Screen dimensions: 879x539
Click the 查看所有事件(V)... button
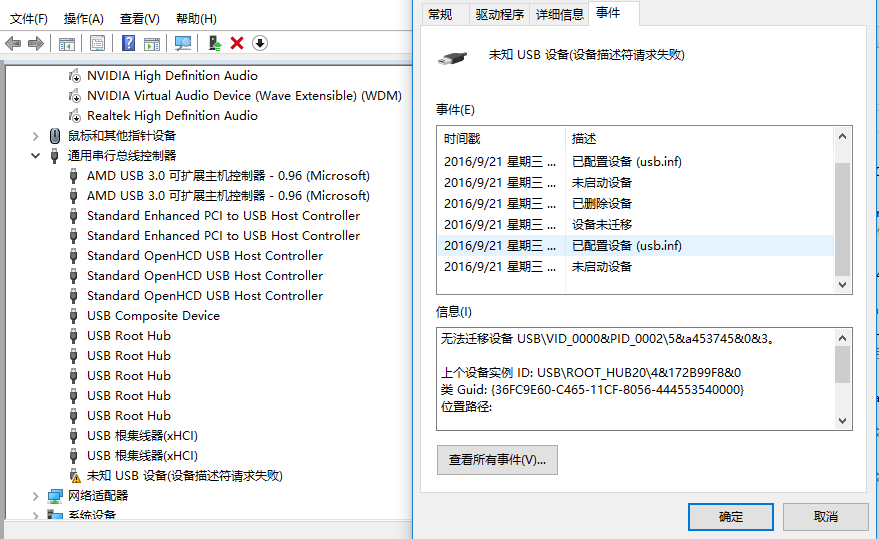pyautogui.click(x=497, y=460)
